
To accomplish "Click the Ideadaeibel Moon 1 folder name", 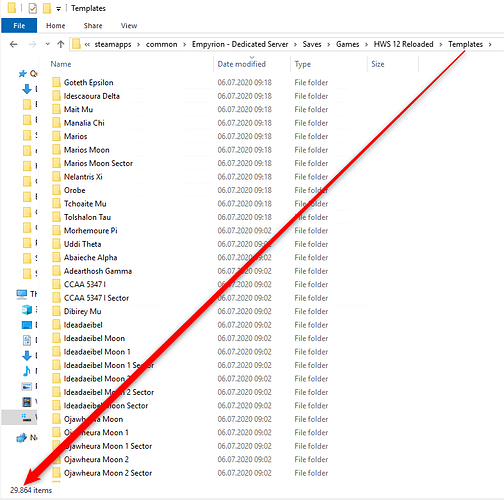I will tap(97, 352).
